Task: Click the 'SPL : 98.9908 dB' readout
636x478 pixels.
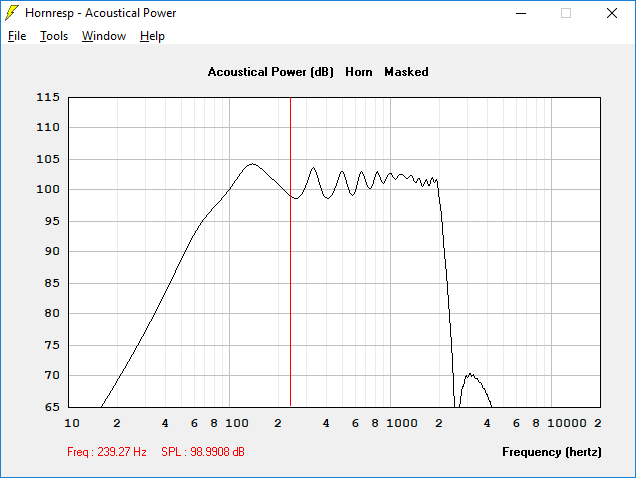Action: [x=203, y=452]
